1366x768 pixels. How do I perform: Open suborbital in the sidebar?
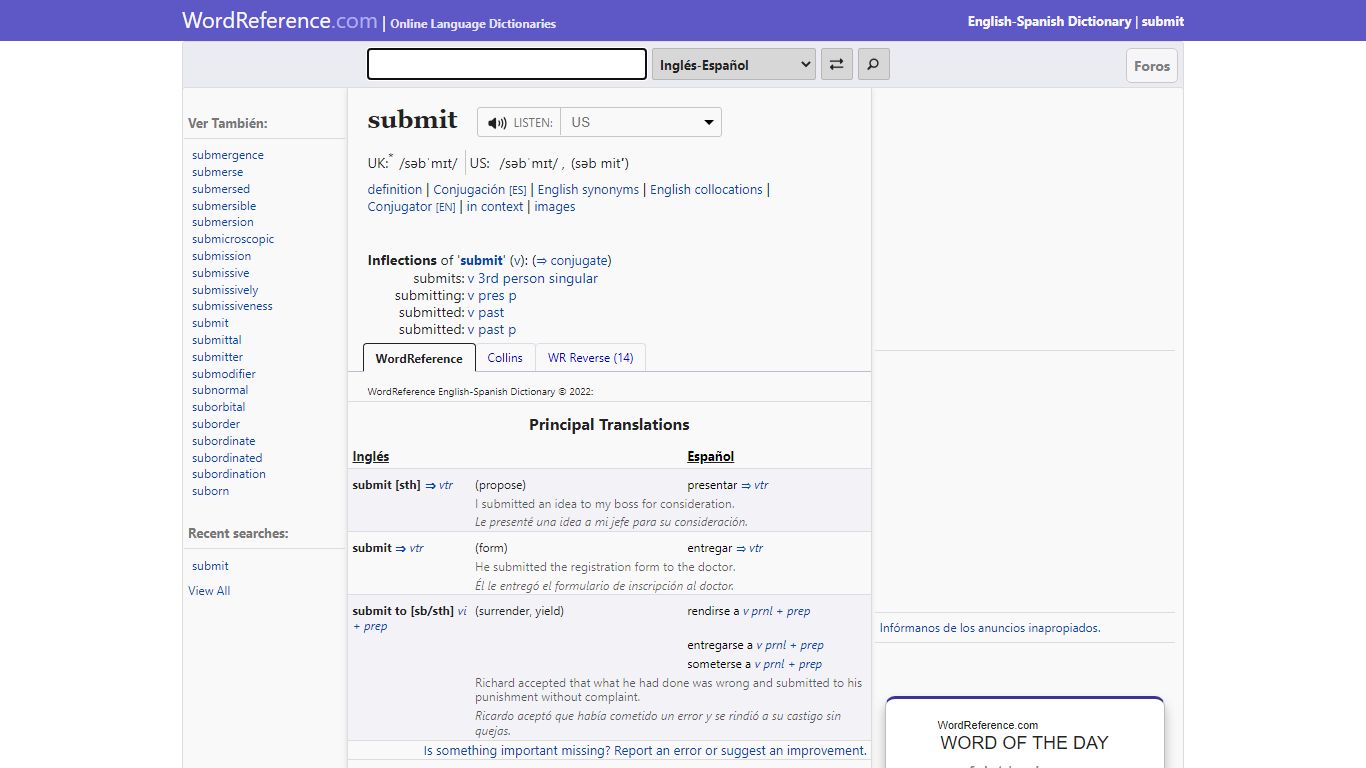[x=219, y=407]
